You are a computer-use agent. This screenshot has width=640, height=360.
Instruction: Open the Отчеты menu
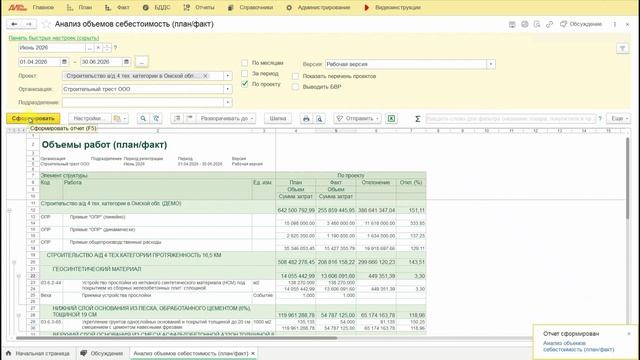(x=199, y=7)
